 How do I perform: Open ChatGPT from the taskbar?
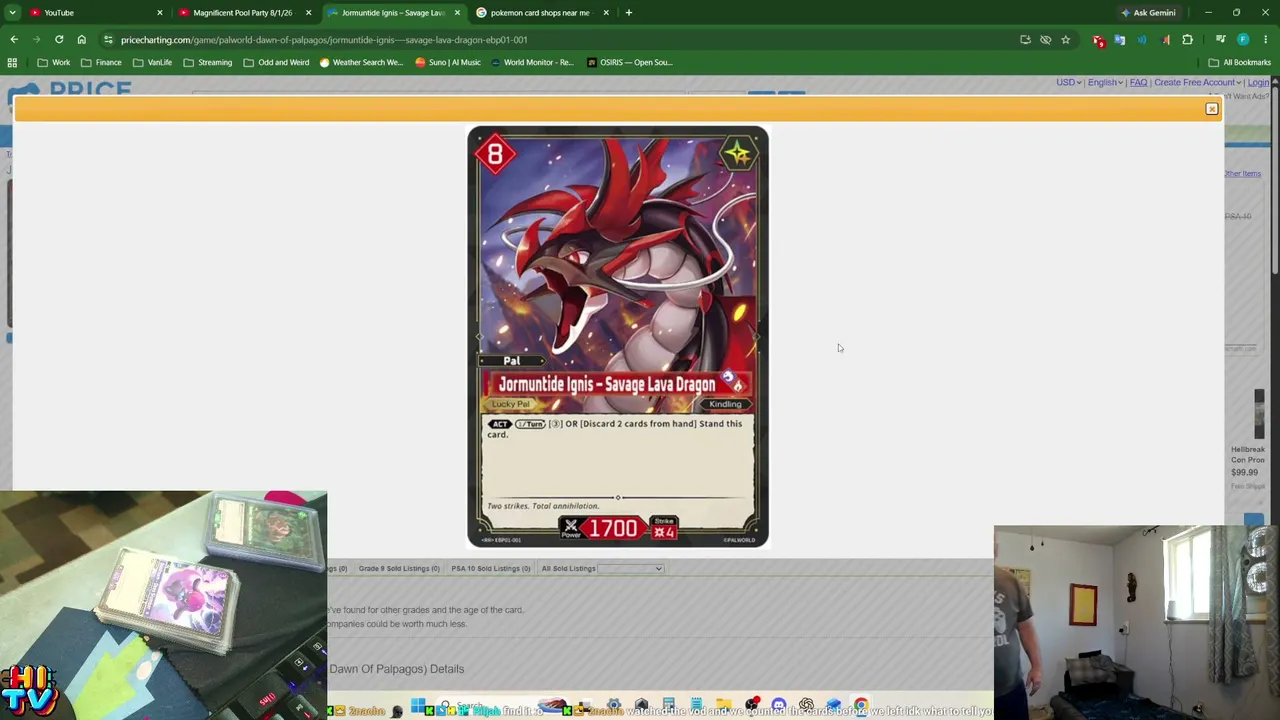pos(806,706)
